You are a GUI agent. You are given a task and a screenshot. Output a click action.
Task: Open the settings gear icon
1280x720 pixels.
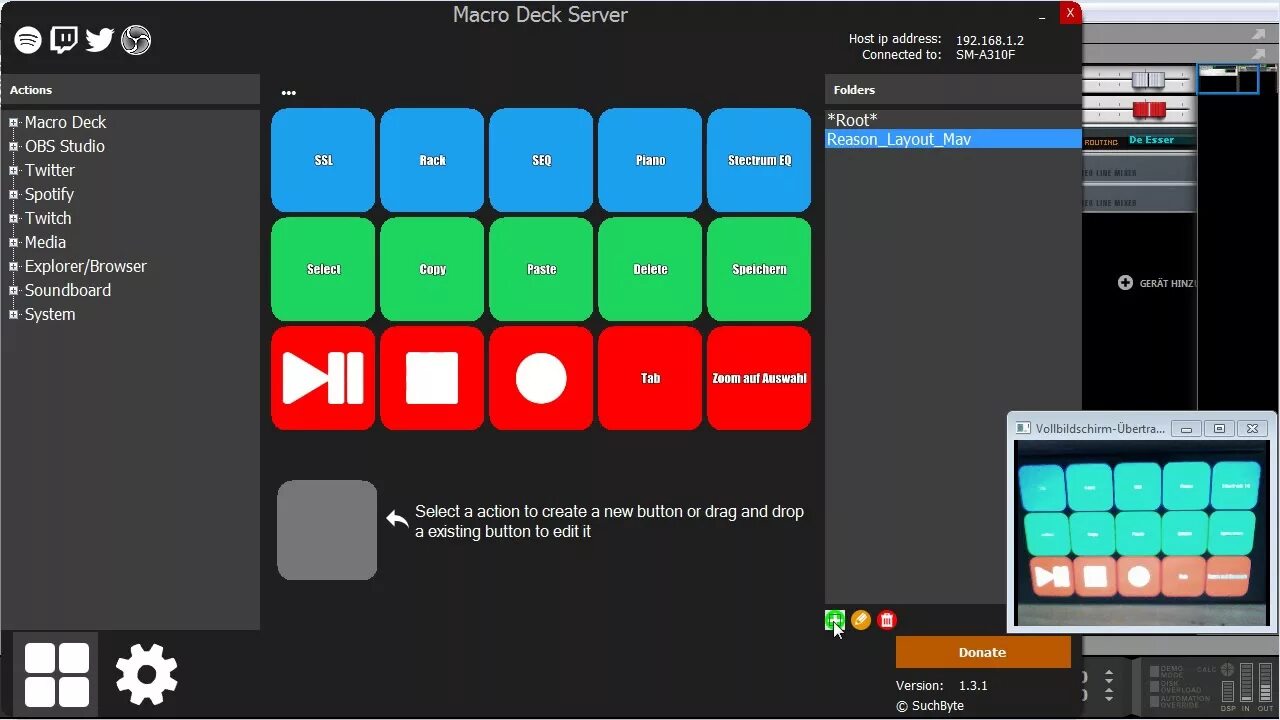tap(146, 675)
